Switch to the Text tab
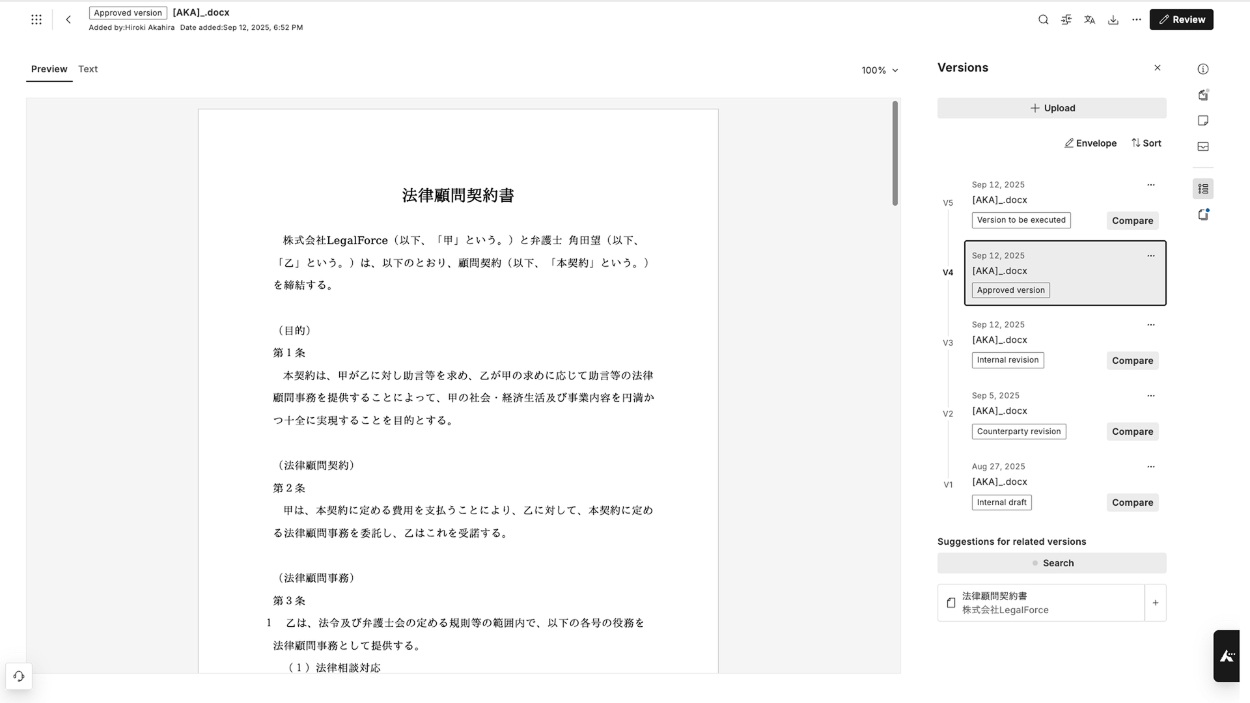This screenshot has width=1250, height=703. [88, 69]
